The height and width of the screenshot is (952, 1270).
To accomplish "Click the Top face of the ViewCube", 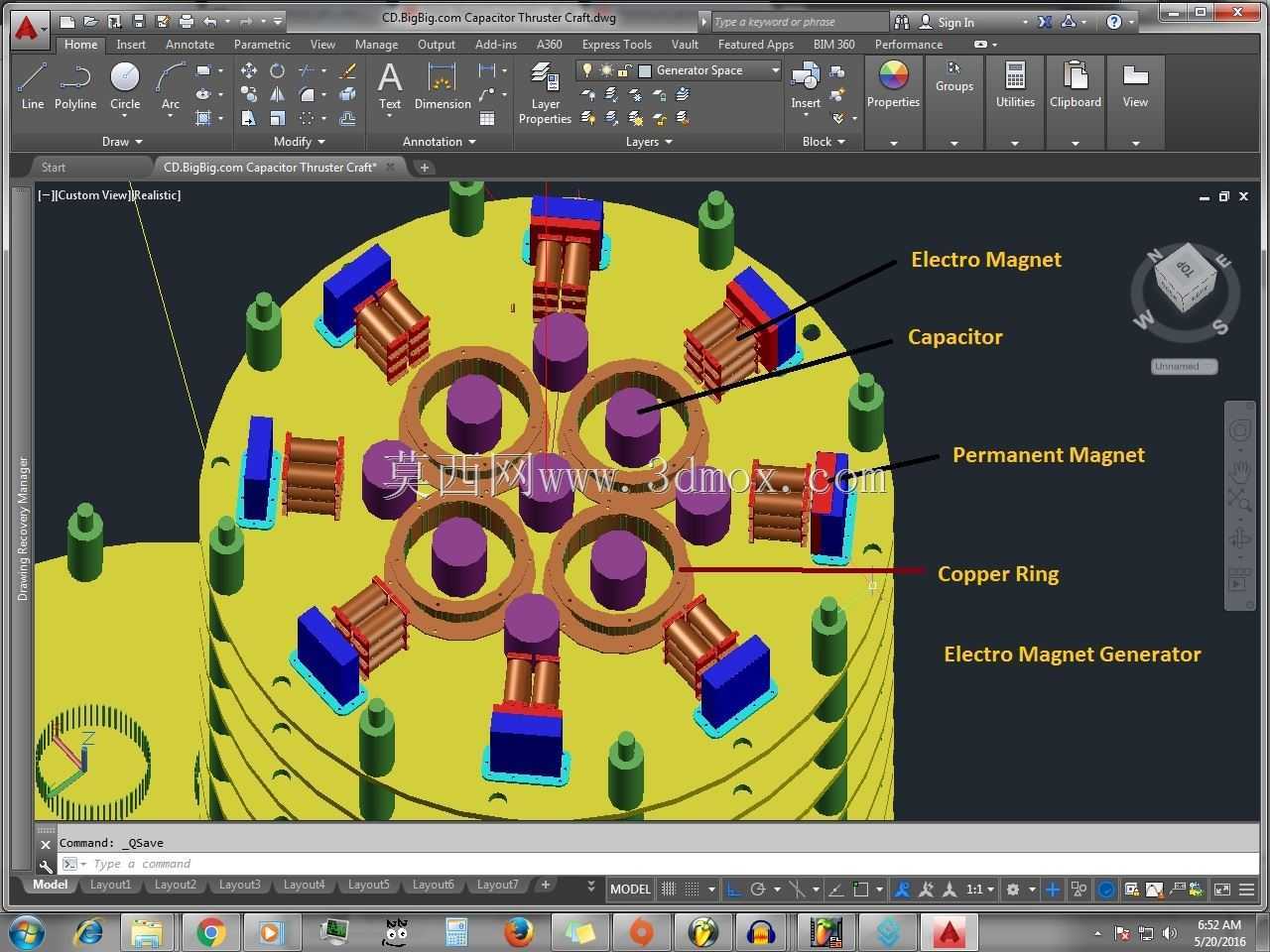I will pos(1186,269).
